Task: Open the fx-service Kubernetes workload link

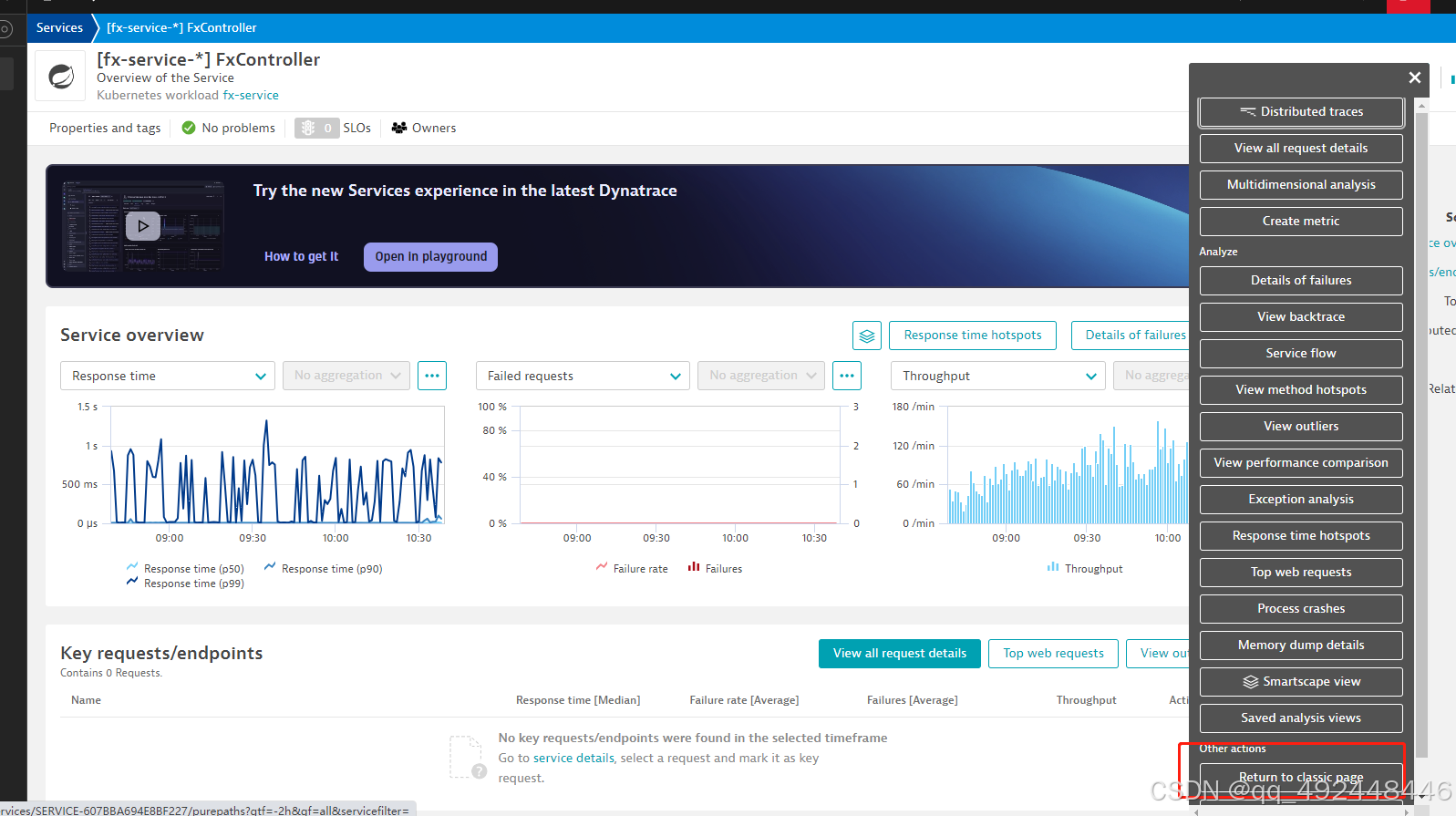Action: click(251, 95)
